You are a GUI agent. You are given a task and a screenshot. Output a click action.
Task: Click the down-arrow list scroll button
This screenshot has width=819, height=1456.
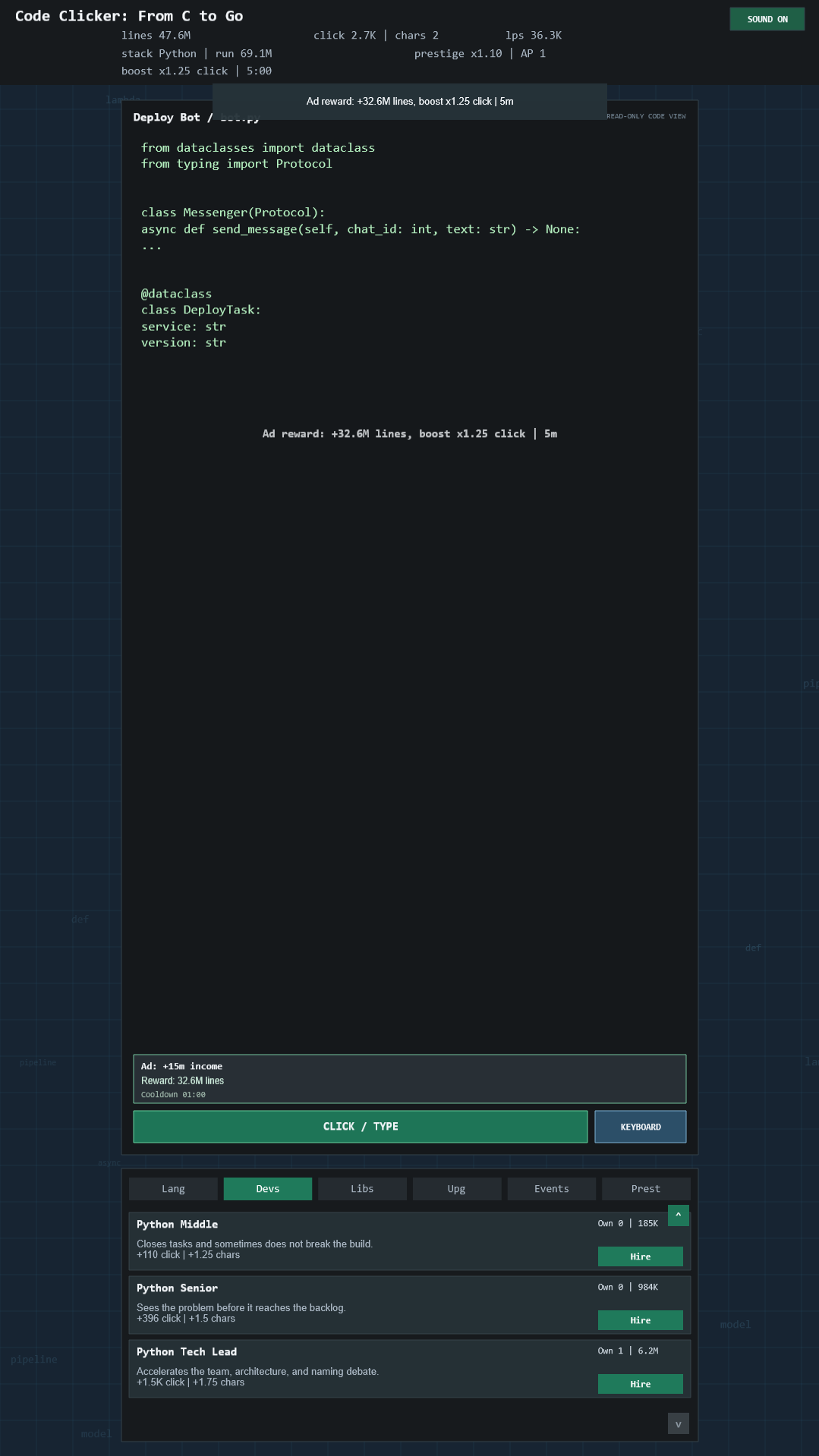coord(679,1423)
